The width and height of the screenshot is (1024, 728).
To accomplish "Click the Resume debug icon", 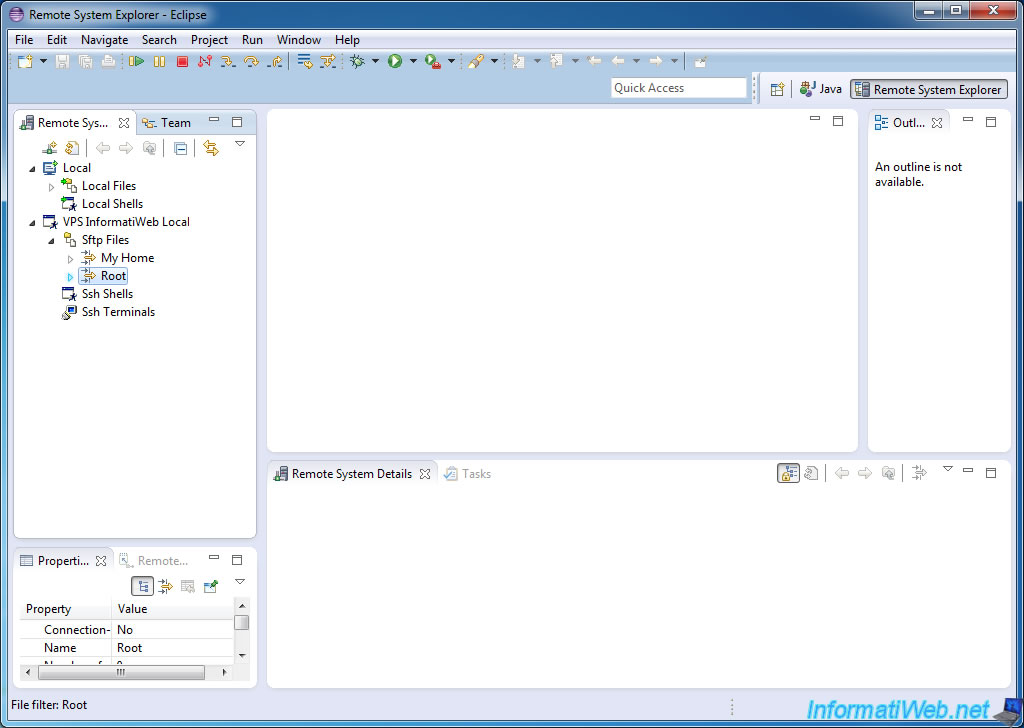I will (x=136, y=61).
